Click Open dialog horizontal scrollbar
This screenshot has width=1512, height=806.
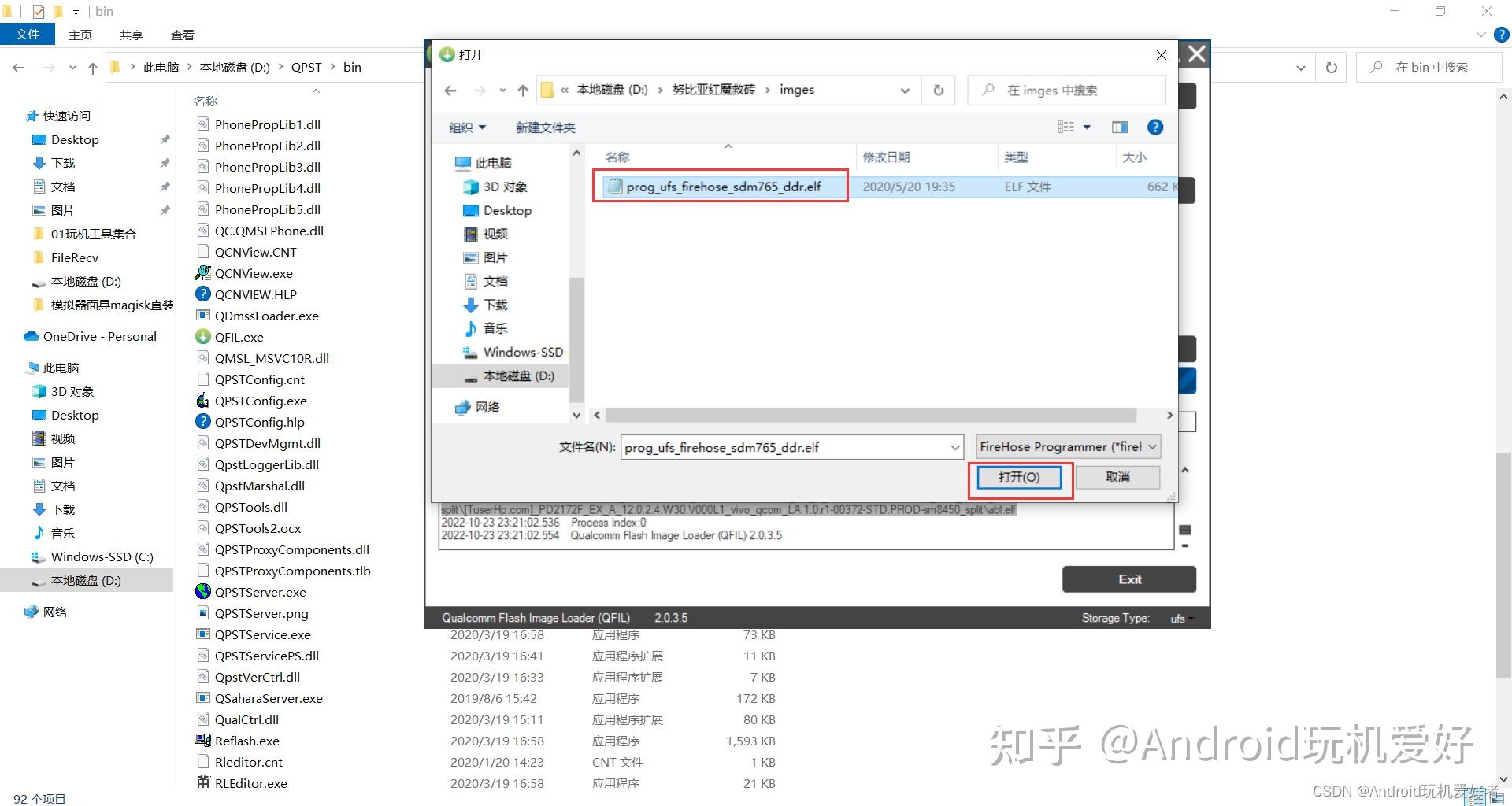870,415
